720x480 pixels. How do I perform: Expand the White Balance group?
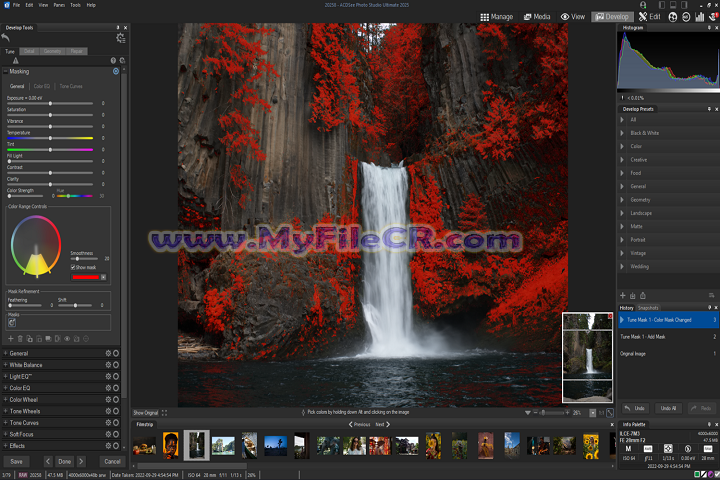(6, 365)
